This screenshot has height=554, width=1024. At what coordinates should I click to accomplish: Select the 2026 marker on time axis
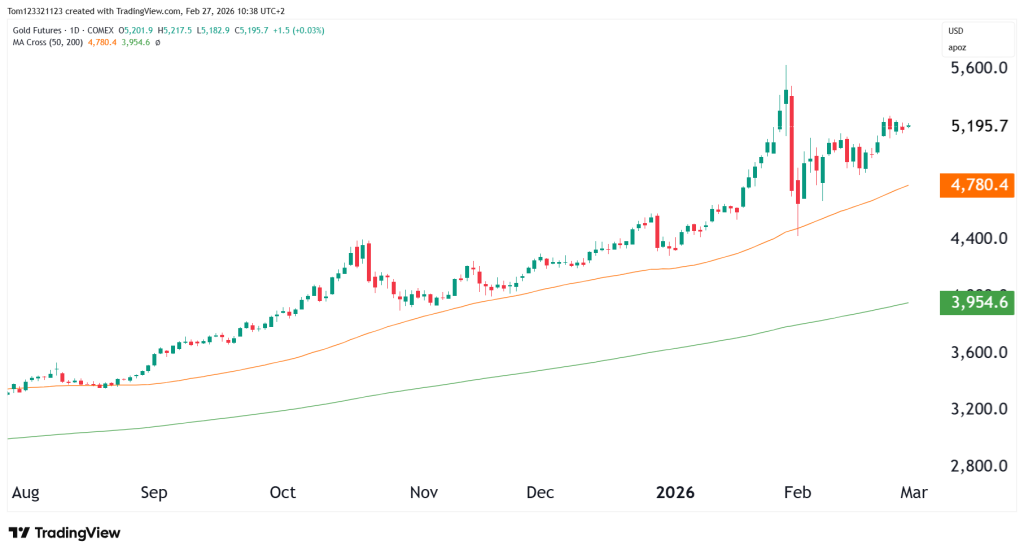click(676, 493)
